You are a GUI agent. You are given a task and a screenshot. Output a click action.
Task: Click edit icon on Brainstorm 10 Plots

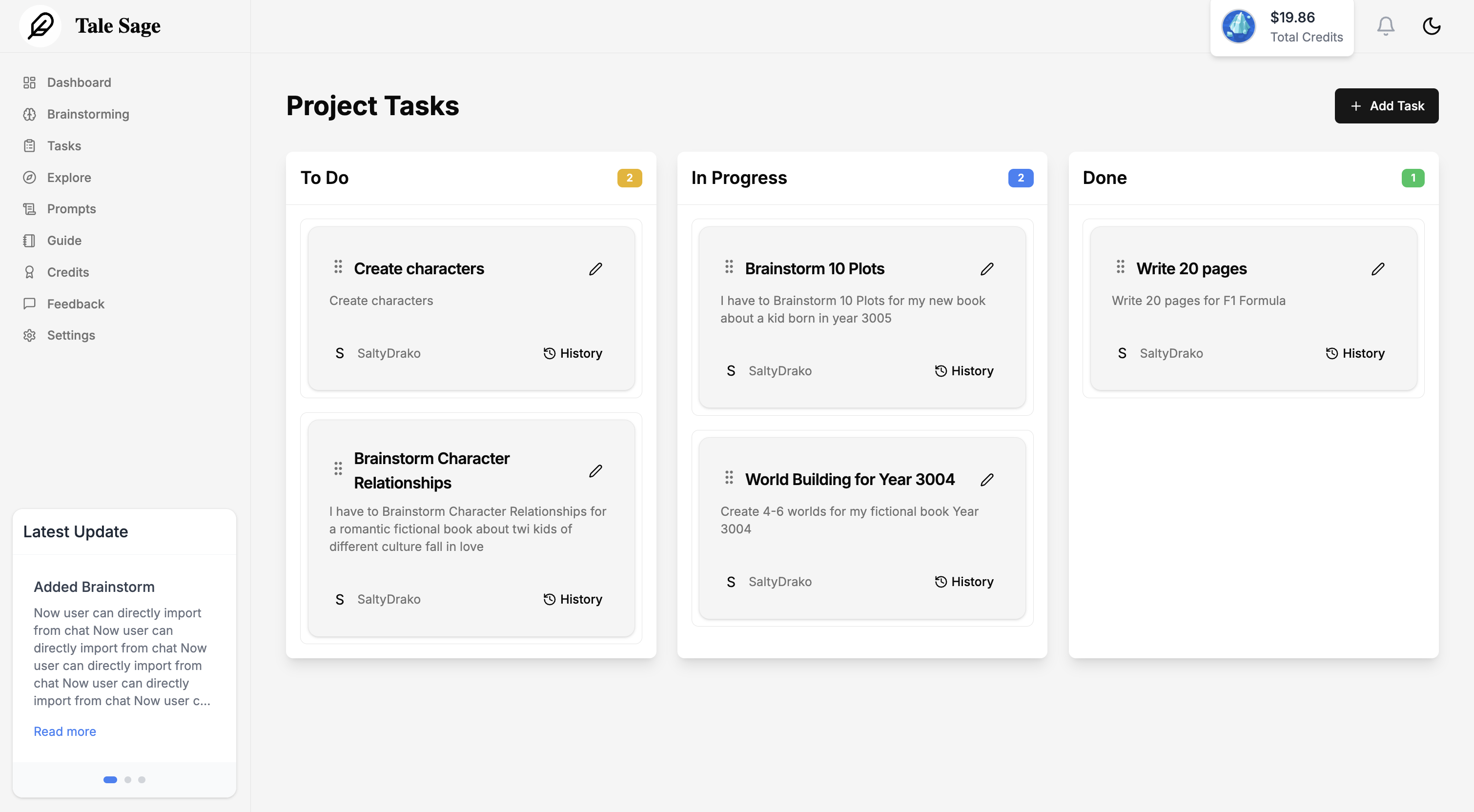click(x=987, y=269)
